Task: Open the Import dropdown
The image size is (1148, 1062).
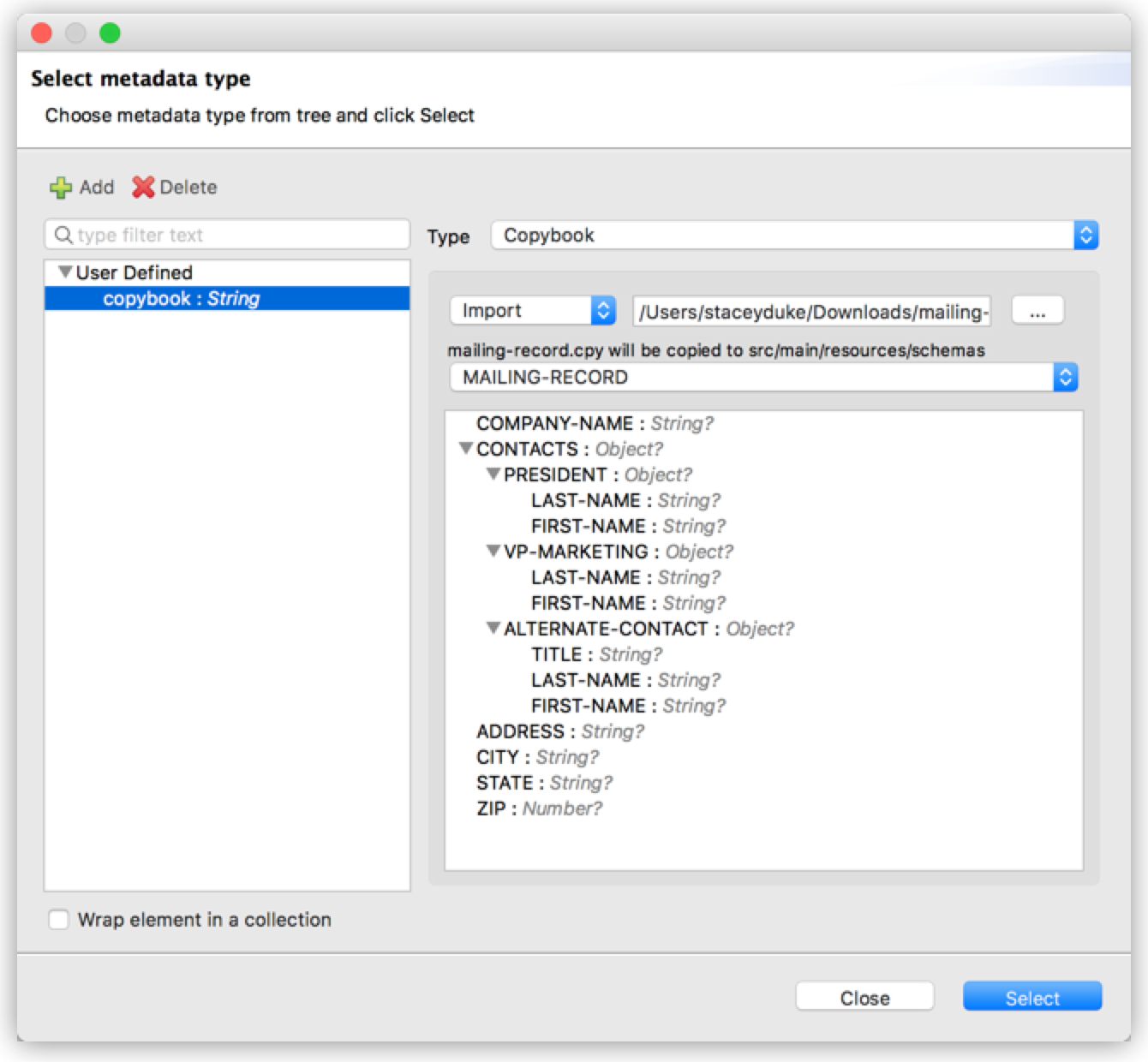Action: [603, 310]
